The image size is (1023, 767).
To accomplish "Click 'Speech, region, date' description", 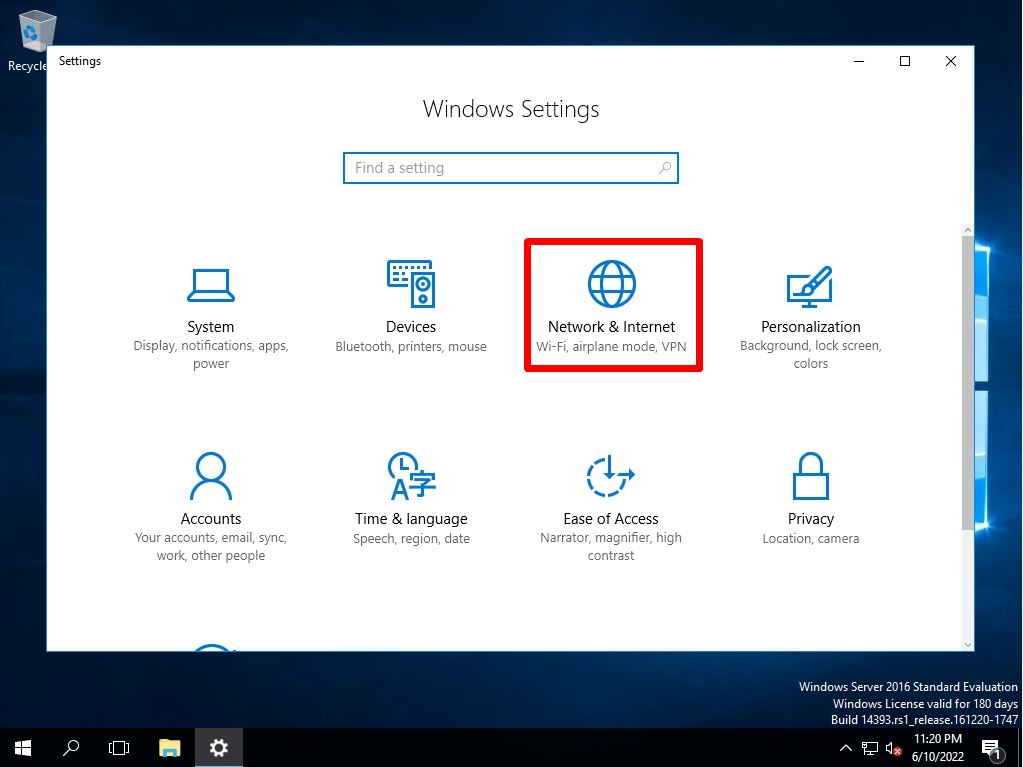I will point(411,539).
